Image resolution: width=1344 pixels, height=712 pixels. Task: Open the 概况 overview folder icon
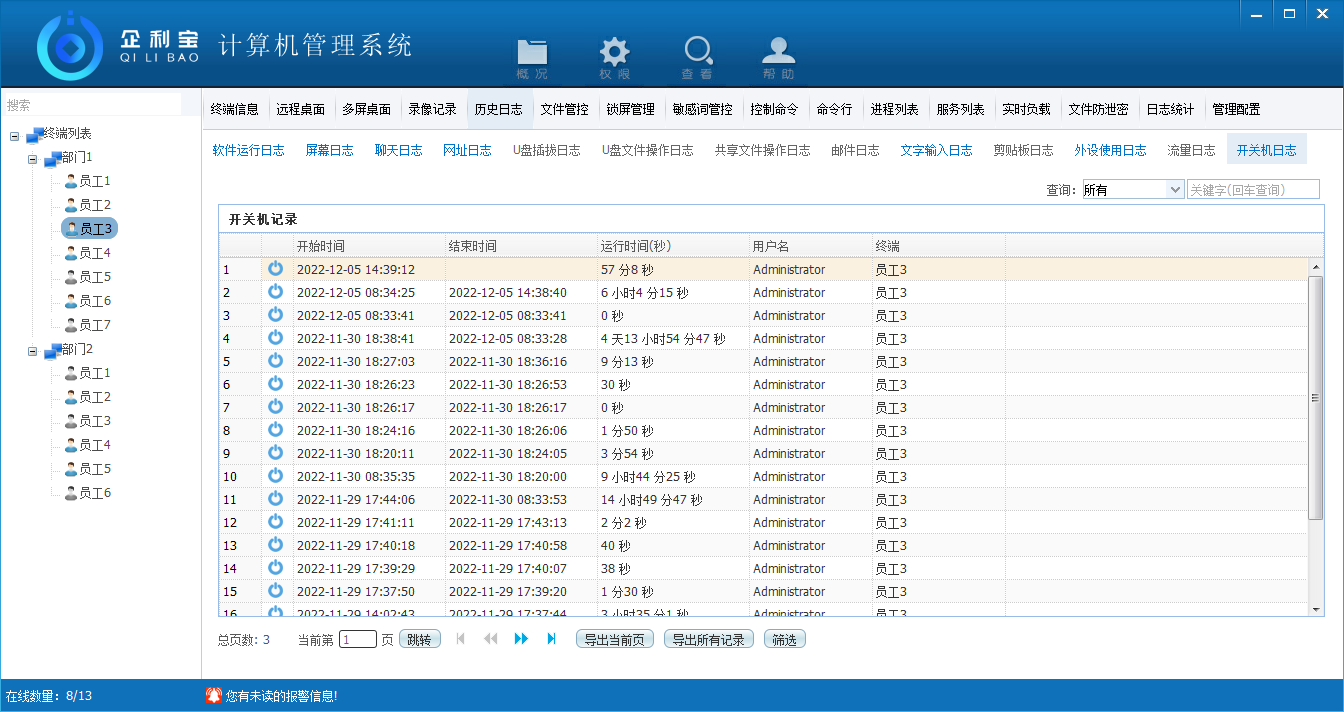(x=532, y=53)
